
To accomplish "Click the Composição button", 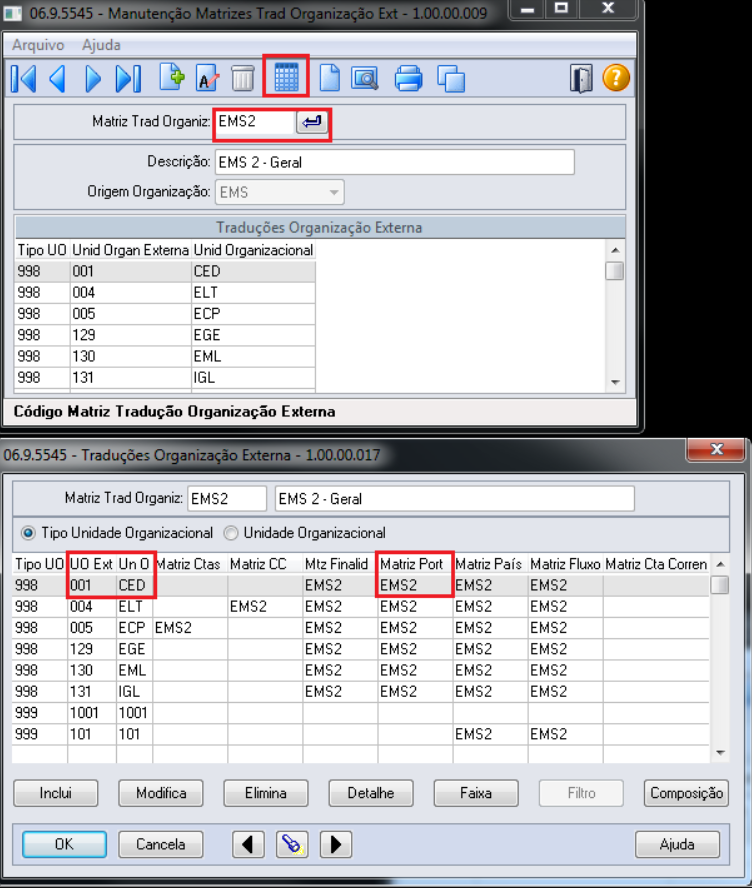I will 686,793.
